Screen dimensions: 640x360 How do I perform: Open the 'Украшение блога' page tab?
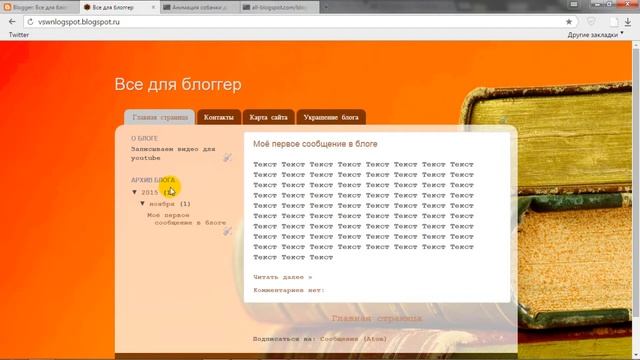tap(331, 117)
